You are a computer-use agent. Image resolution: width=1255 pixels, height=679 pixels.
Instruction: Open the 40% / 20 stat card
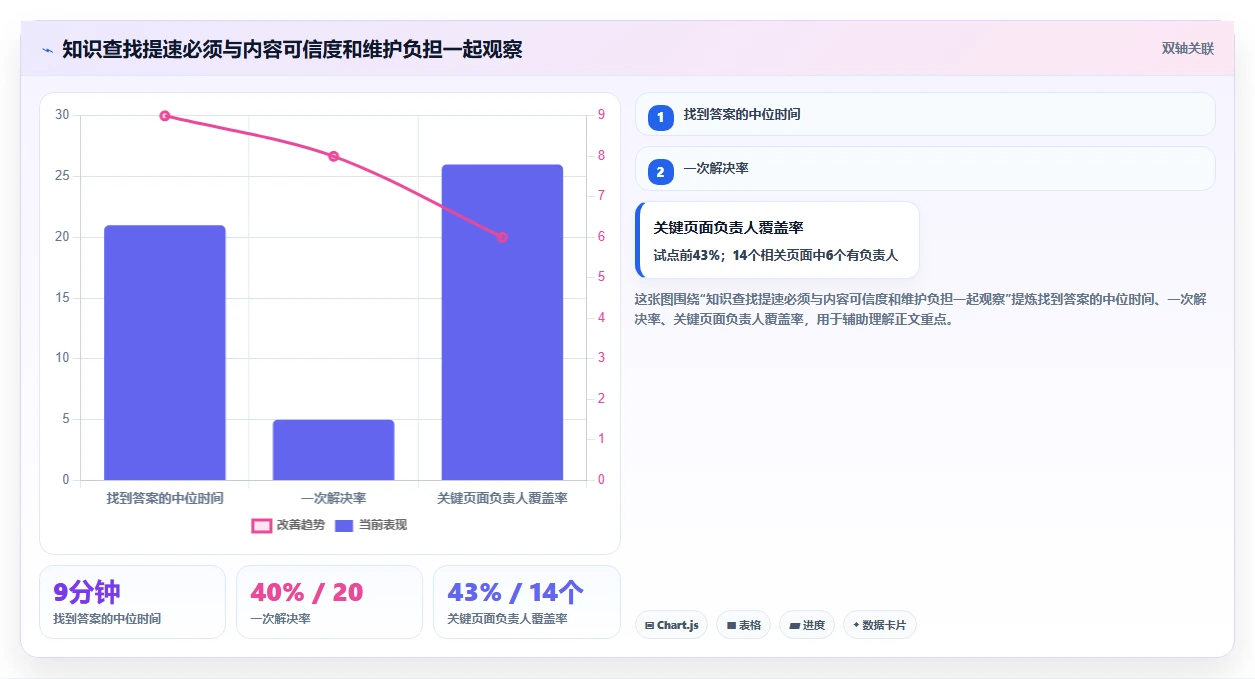coord(329,602)
